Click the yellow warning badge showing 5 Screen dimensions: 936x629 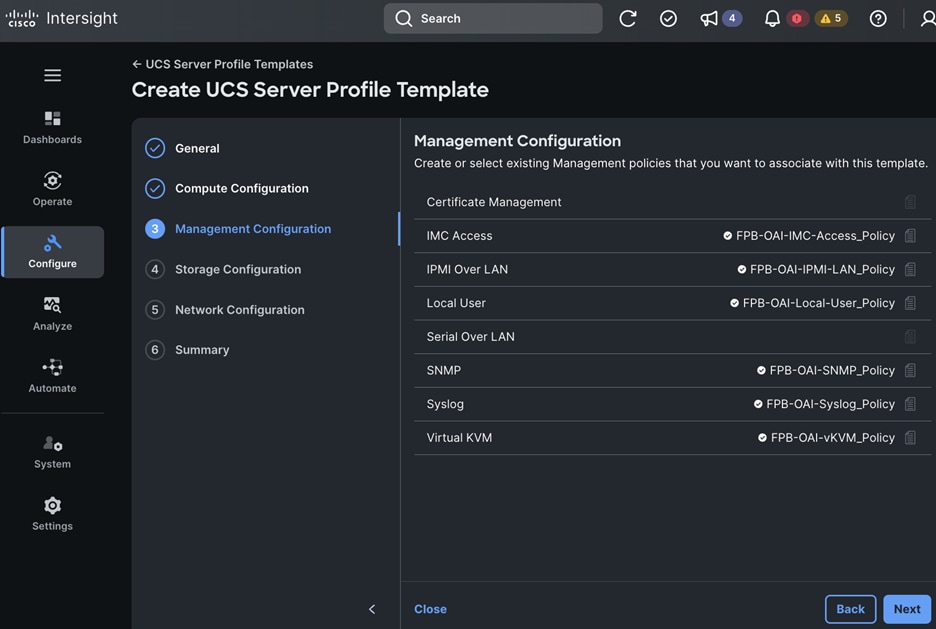(x=831, y=18)
